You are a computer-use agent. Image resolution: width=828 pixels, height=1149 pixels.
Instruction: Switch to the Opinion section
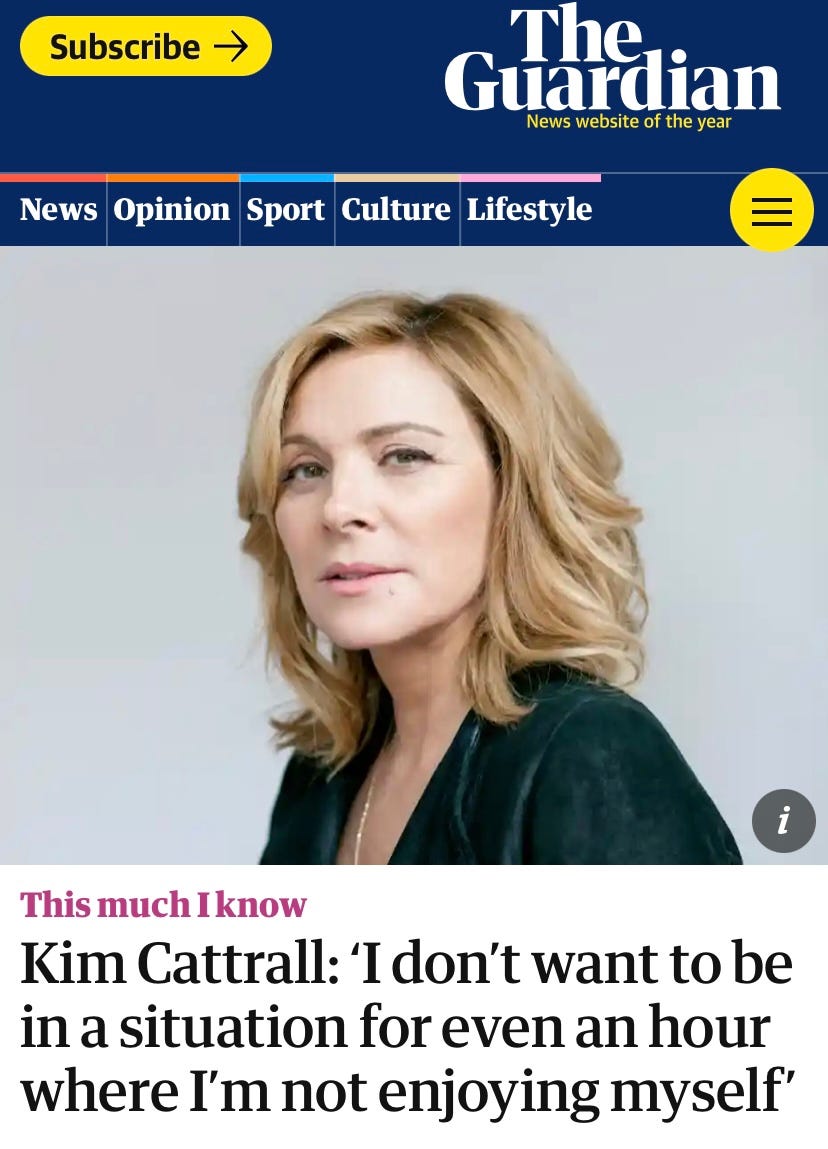pyautogui.click(x=172, y=210)
